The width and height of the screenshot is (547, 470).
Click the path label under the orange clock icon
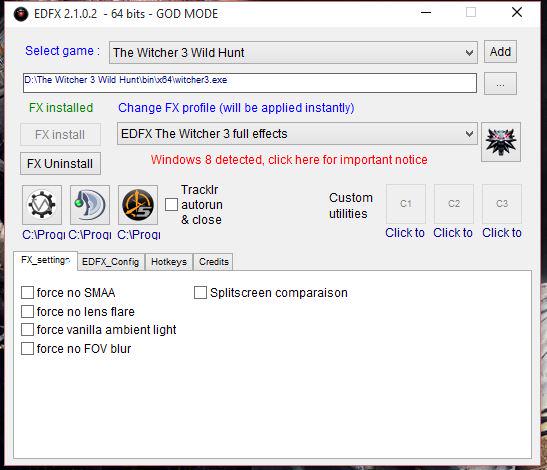click(139, 234)
